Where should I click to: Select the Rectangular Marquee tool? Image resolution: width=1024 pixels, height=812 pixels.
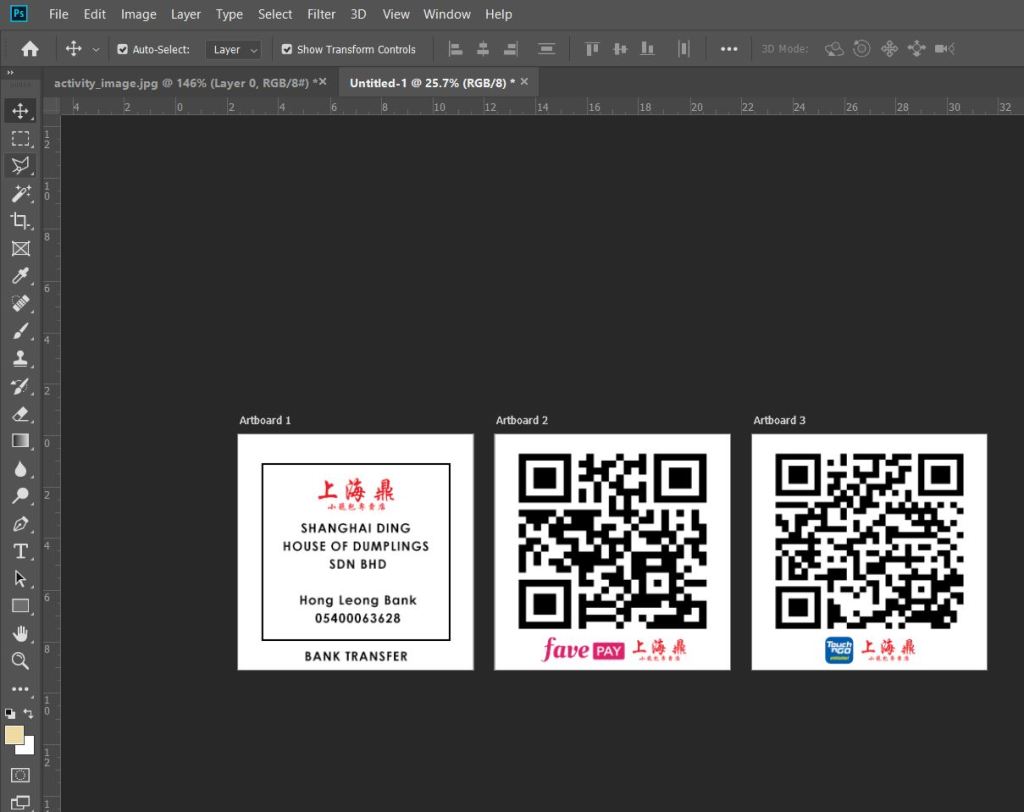point(20,138)
